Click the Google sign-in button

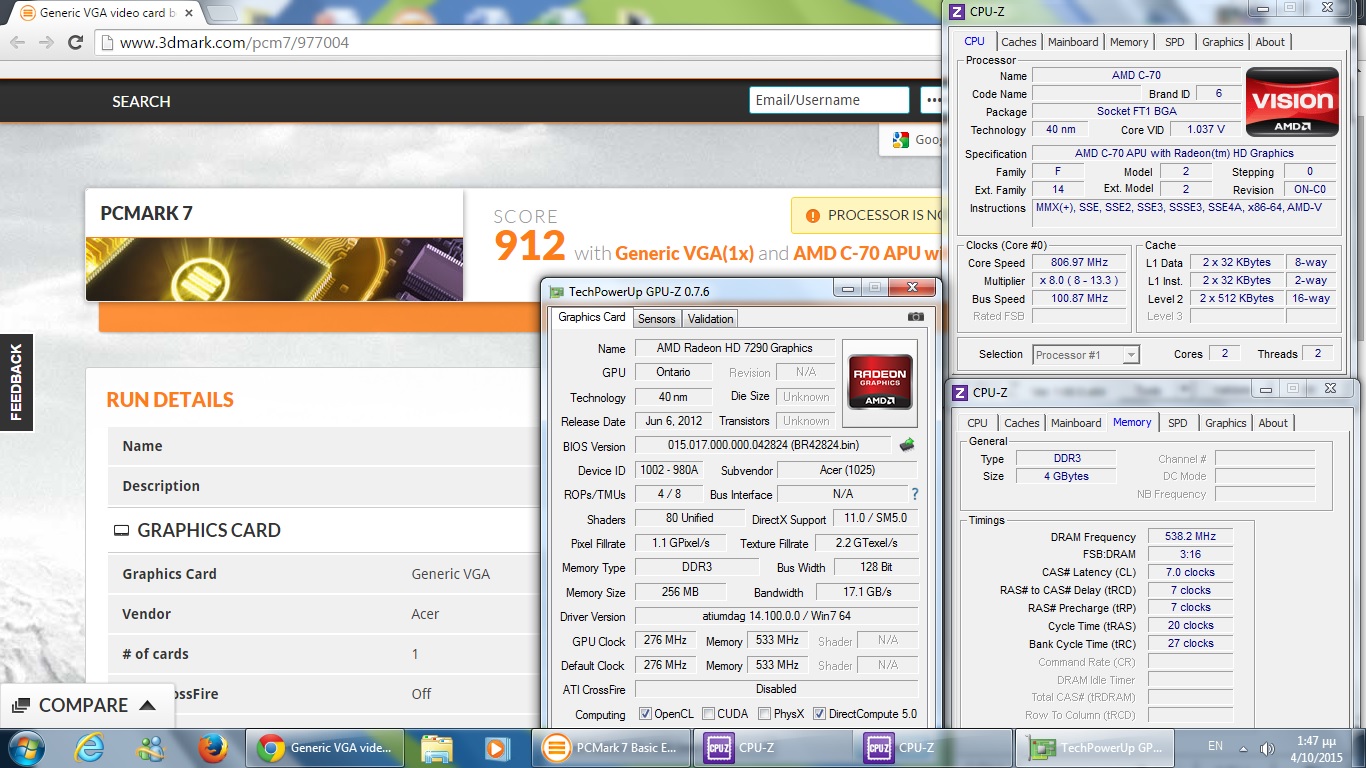point(912,139)
